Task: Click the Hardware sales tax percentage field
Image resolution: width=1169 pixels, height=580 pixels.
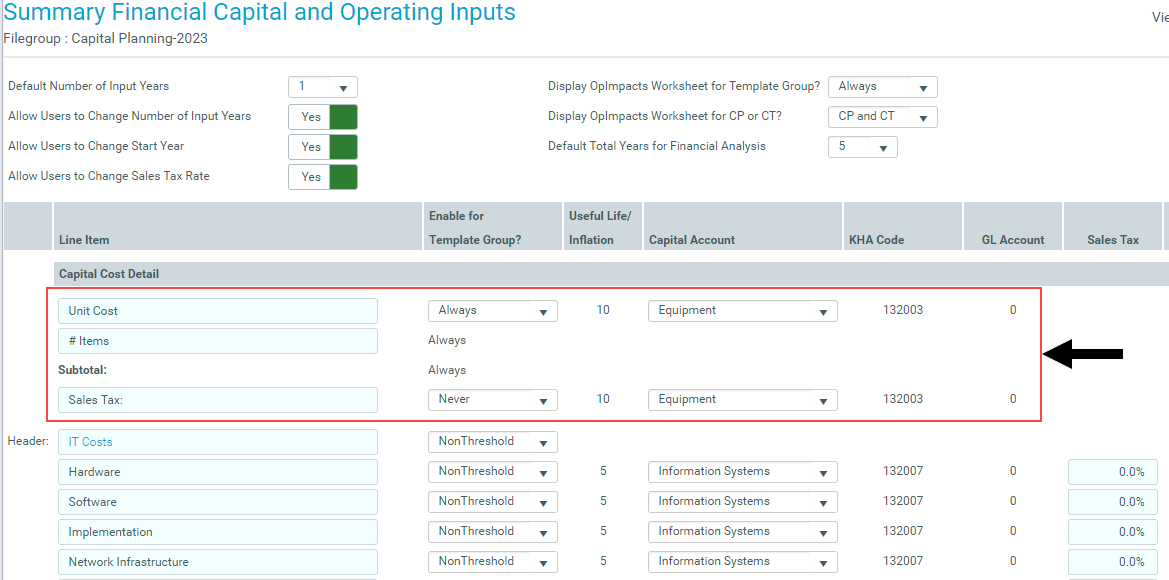Action: [x=1110, y=472]
